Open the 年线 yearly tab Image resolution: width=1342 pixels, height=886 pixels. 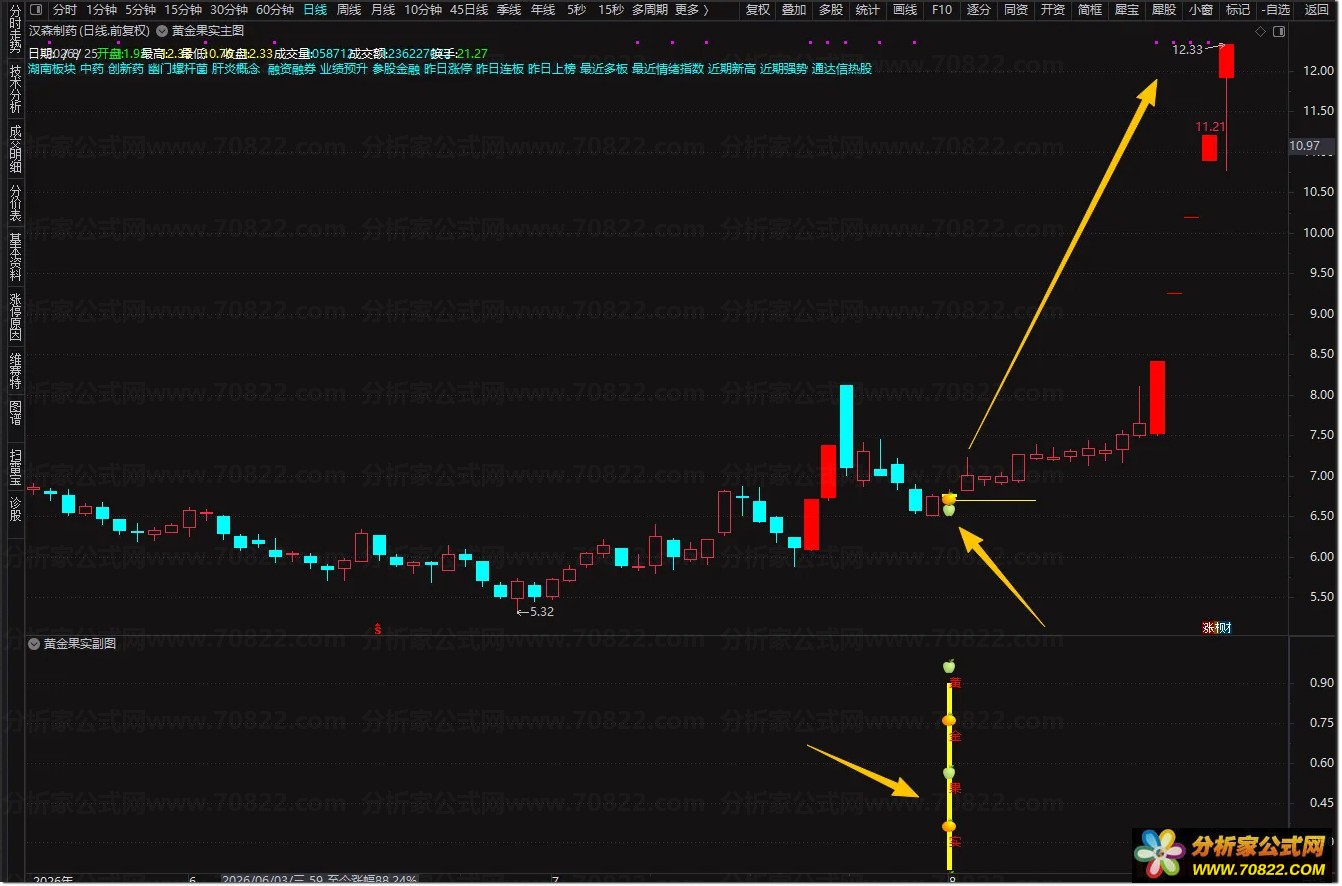pyautogui.click(x=543, y=10)
